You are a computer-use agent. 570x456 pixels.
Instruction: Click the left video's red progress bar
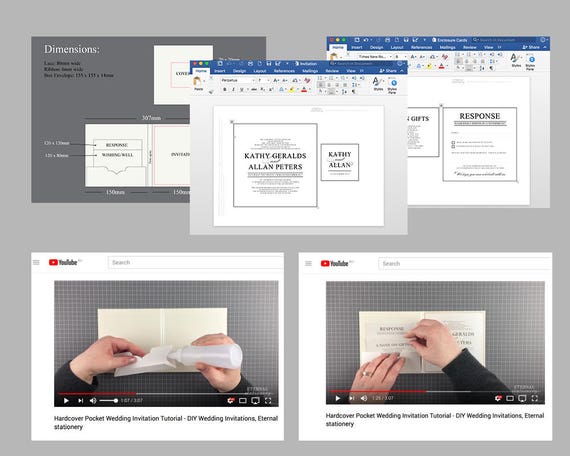pyautogui.click(x=97, y=393)
